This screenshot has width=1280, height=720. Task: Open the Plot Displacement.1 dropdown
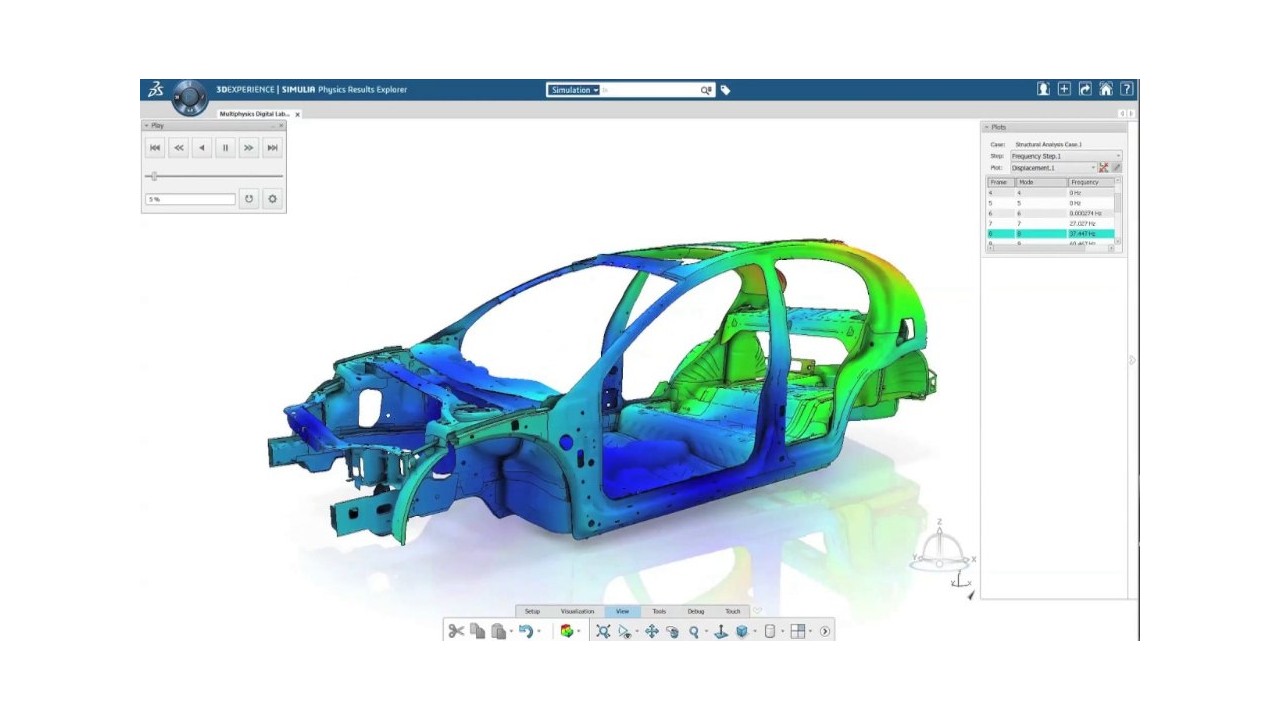pyautogui.click(x=1053, y=168)
